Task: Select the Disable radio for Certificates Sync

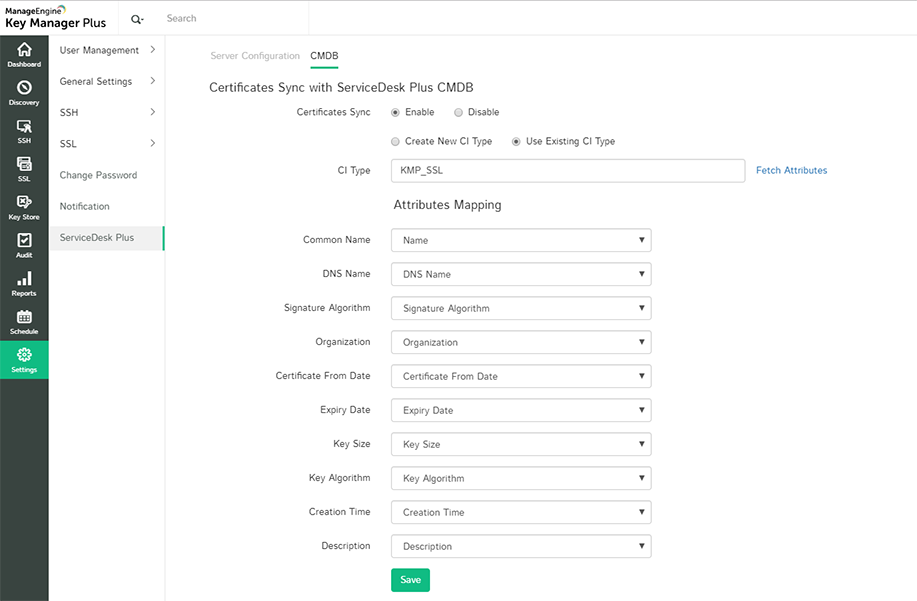Action: (x=458, y=112)
